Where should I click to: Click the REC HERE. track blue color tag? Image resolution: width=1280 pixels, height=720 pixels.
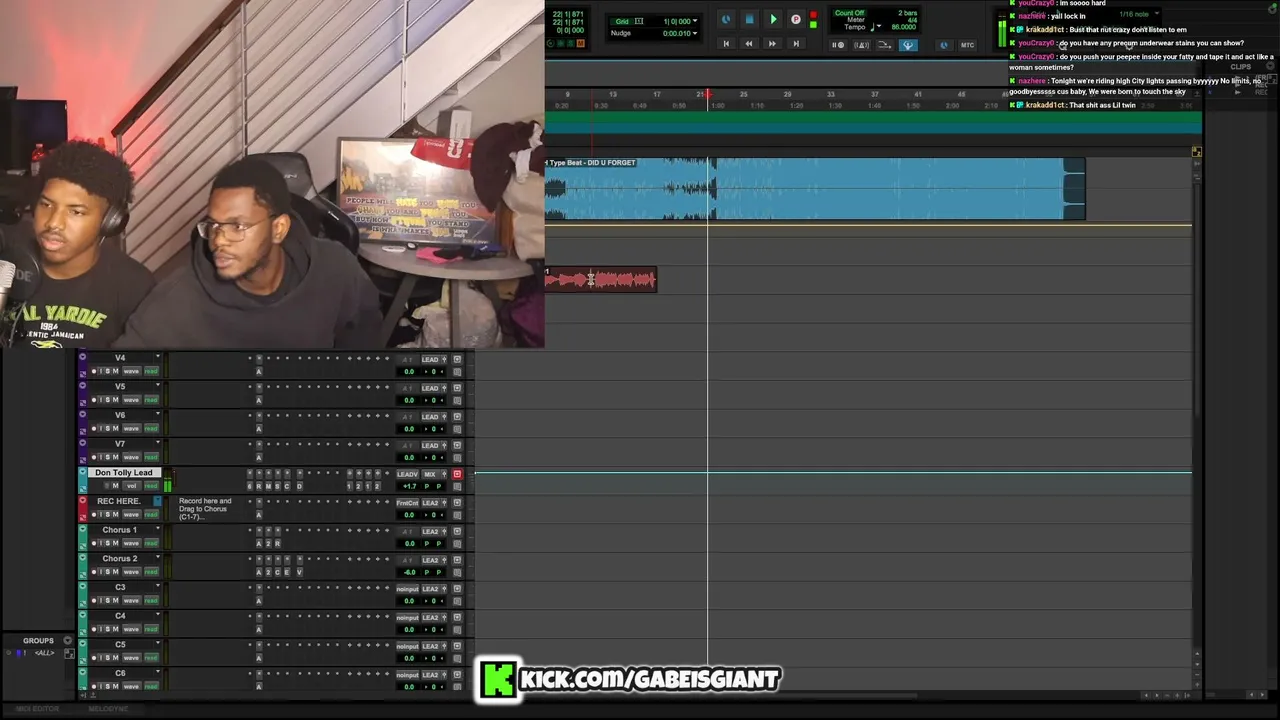[157, 501]
